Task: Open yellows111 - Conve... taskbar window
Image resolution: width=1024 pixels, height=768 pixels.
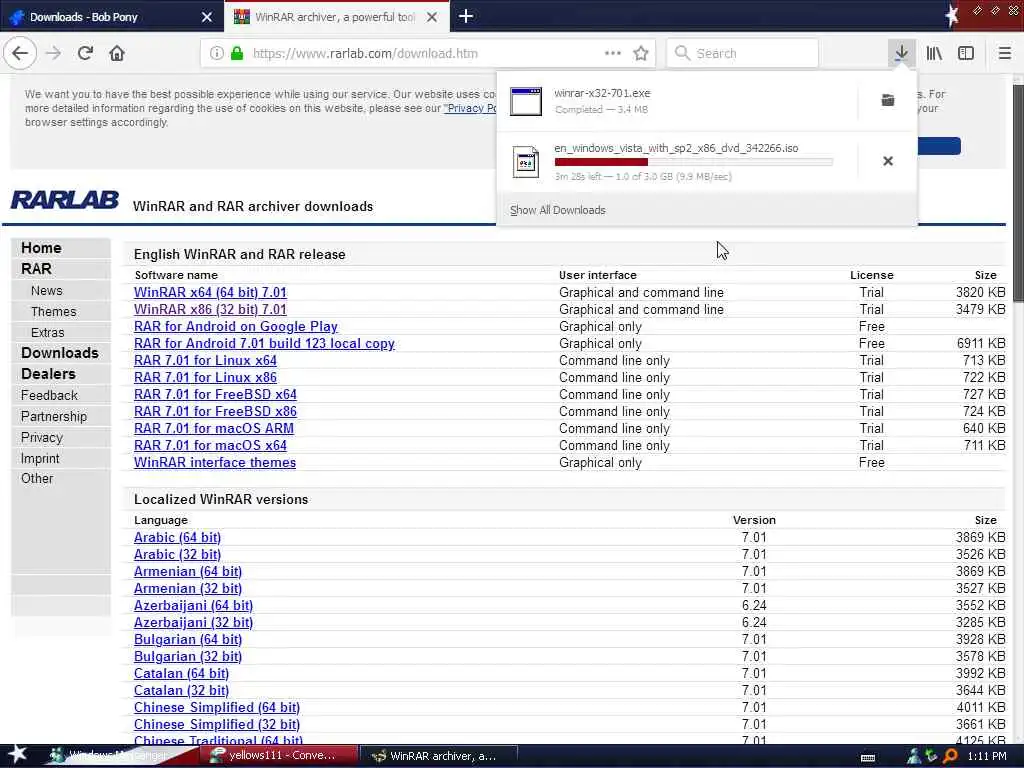Action: (x=281, y=756)
